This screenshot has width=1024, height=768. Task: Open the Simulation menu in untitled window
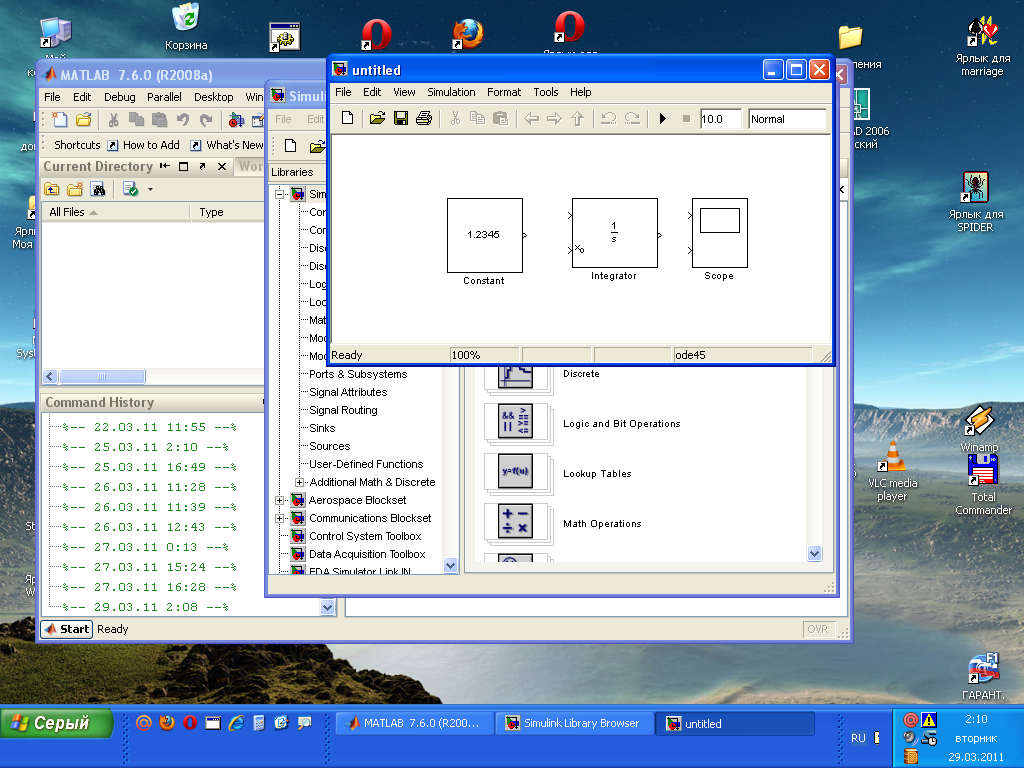451,92
